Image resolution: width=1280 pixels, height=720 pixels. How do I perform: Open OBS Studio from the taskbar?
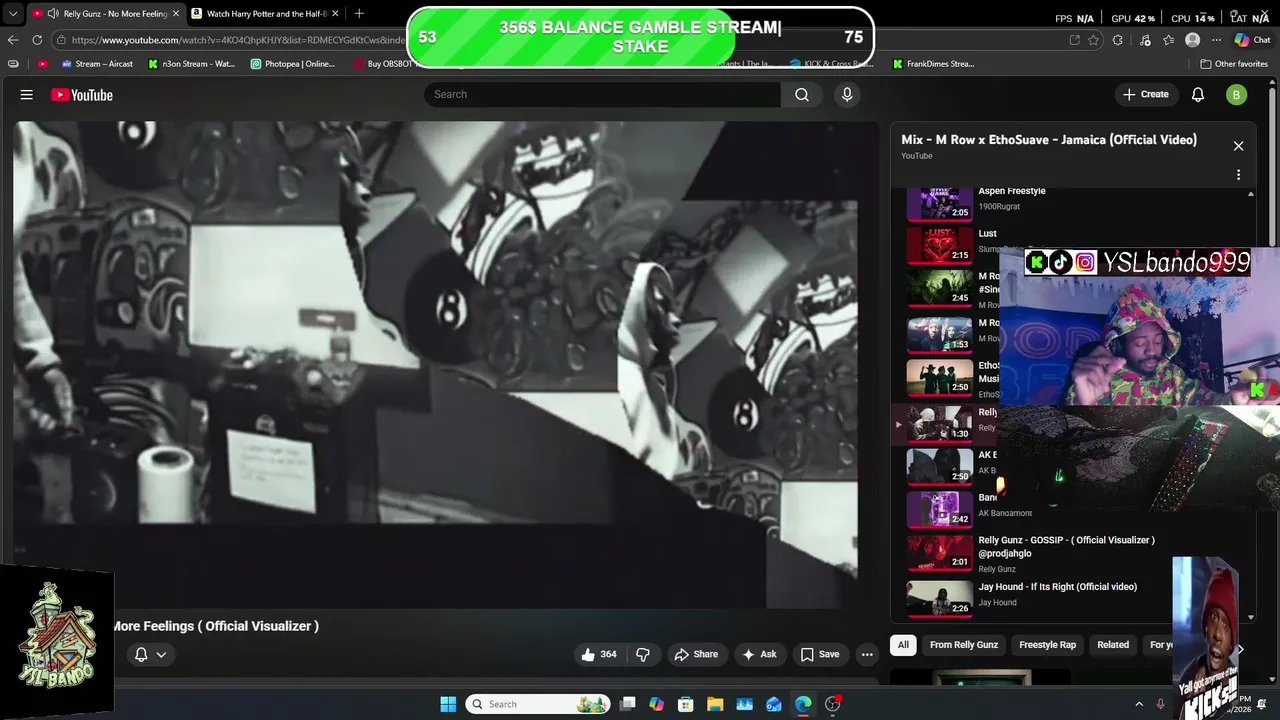point(832,704)
